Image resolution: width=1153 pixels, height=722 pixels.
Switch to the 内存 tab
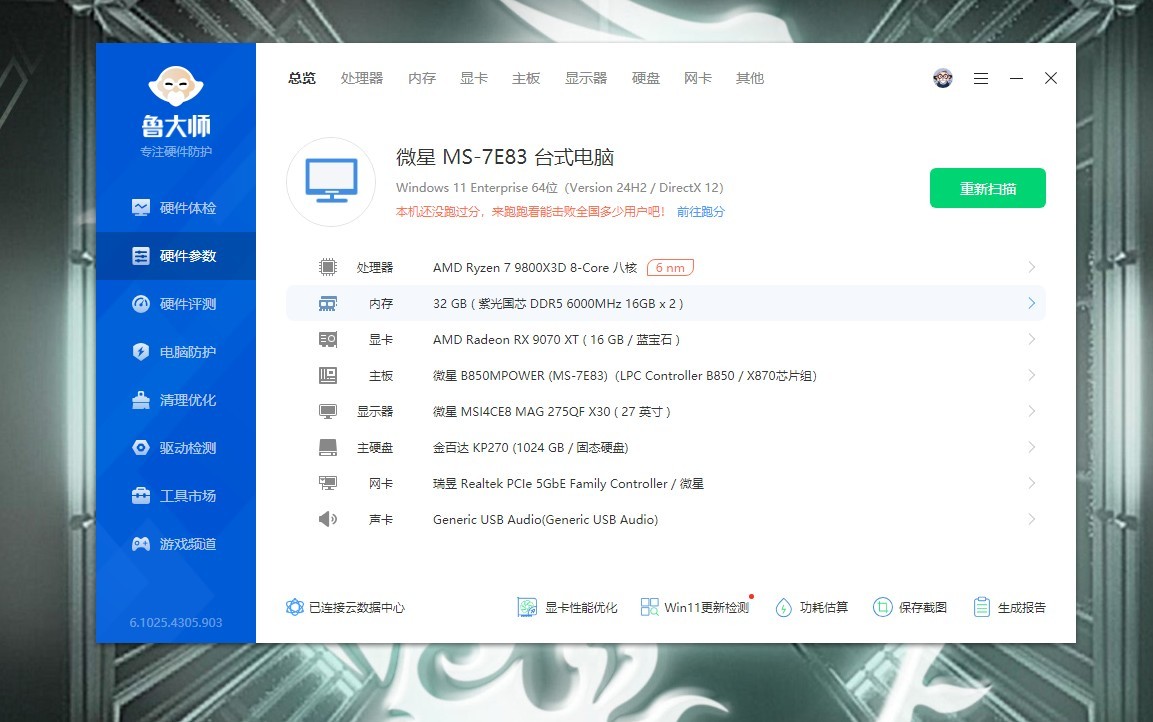click(x=422, y=78)
